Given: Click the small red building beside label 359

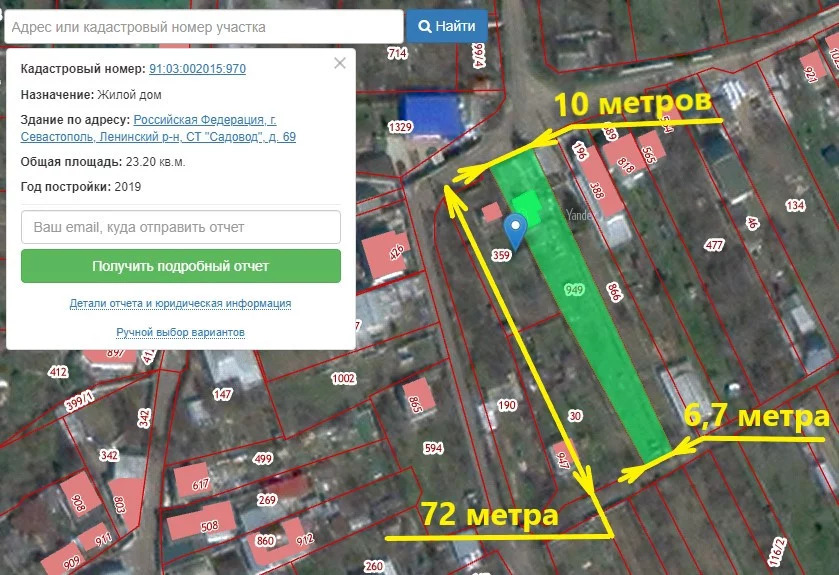Looking at the screenshot, I should click(492, 212).
